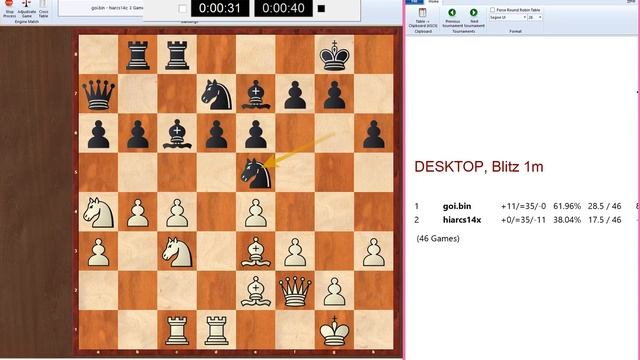Select the white bishop on e2
Image resolution: width=640 pixels, height=360 pixels.
click(x=256, y=291)
